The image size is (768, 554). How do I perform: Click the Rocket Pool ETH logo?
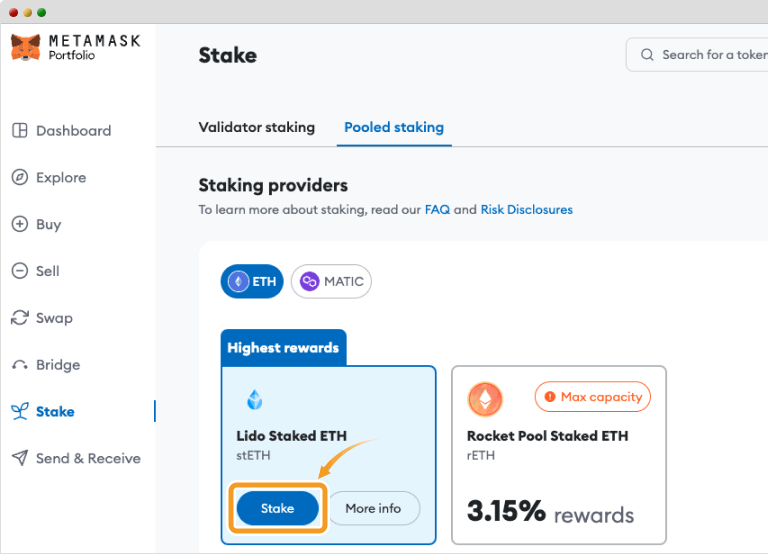pos(486,401)
